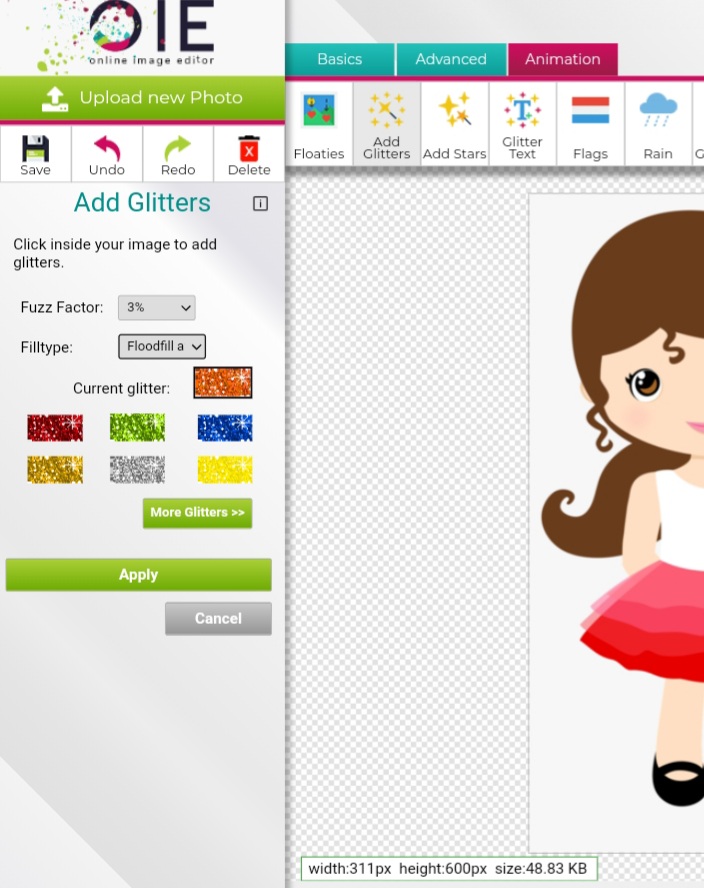This screenshot has height=888, width=704.
Task: Open the Floaties animation tool
Action: (319, 125)
